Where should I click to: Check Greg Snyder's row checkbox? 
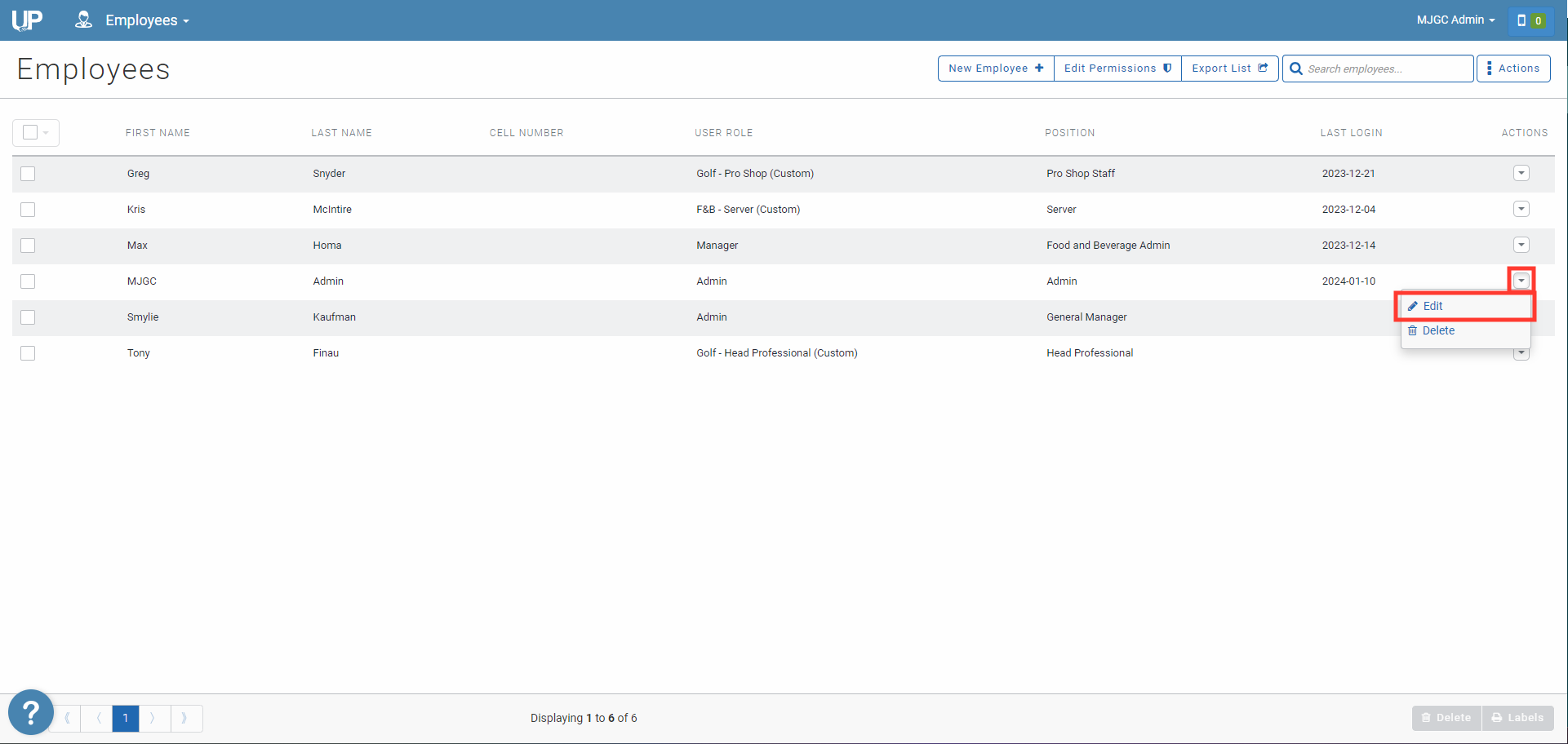tap(27, 173)
